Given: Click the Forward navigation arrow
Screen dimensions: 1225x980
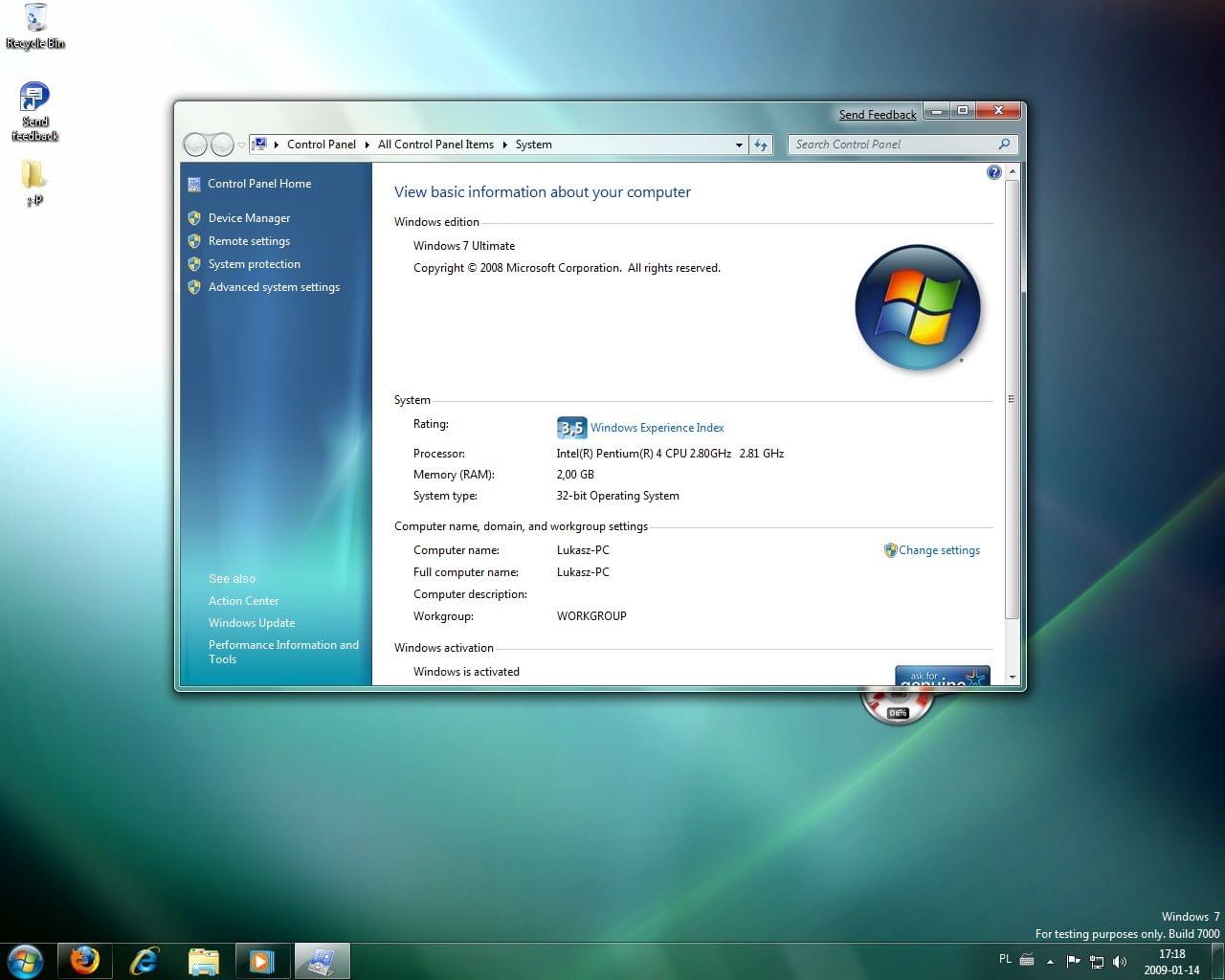Looking at the screenshot, I should (221, 145).
